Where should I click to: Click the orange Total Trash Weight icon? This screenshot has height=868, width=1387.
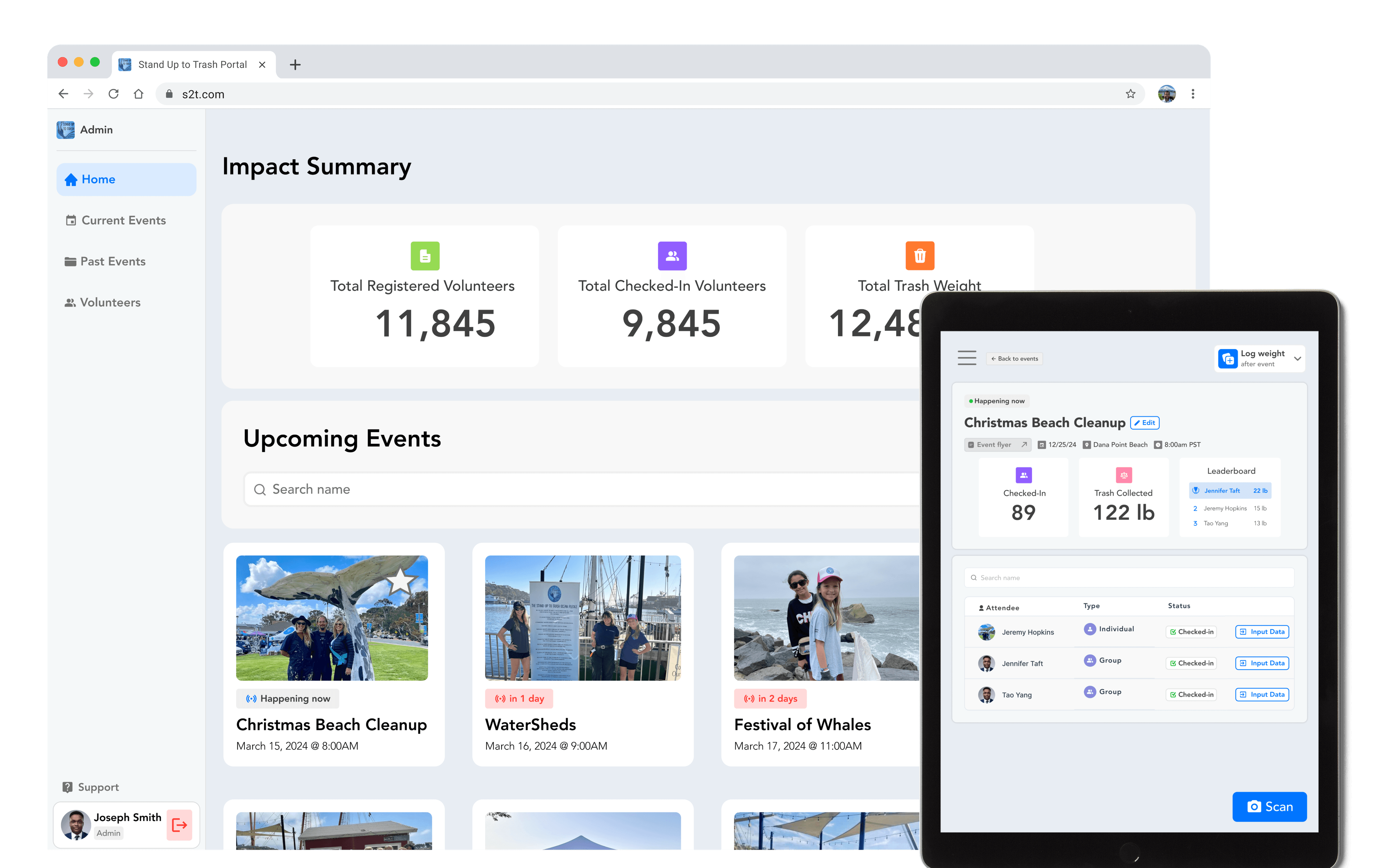[x=920, y=256]
